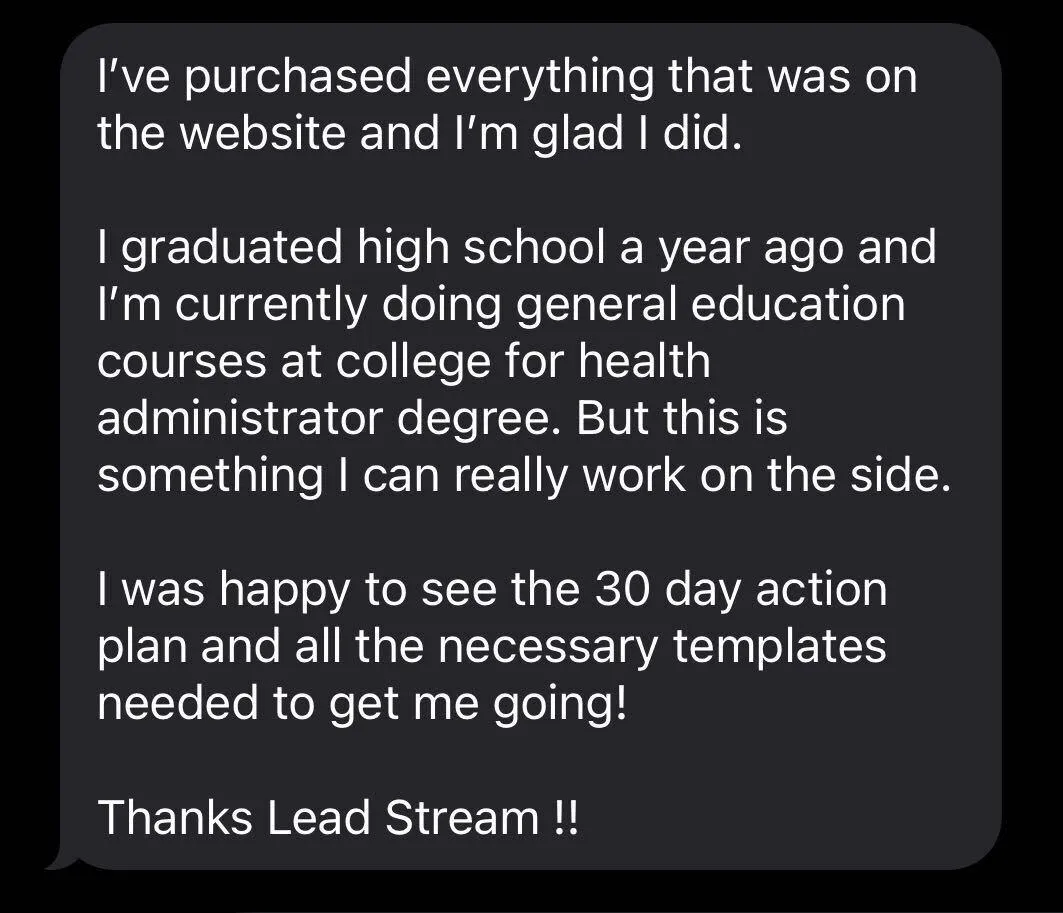Click the phrase "I was happy"

(224, 590)
